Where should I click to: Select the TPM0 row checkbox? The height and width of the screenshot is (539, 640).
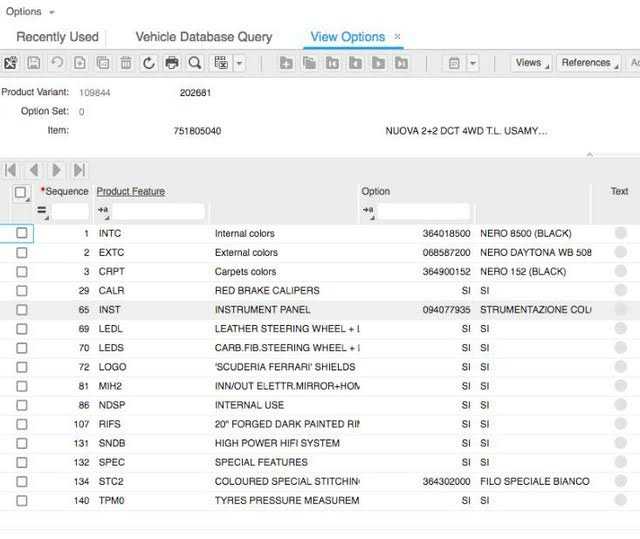point(22,500)
